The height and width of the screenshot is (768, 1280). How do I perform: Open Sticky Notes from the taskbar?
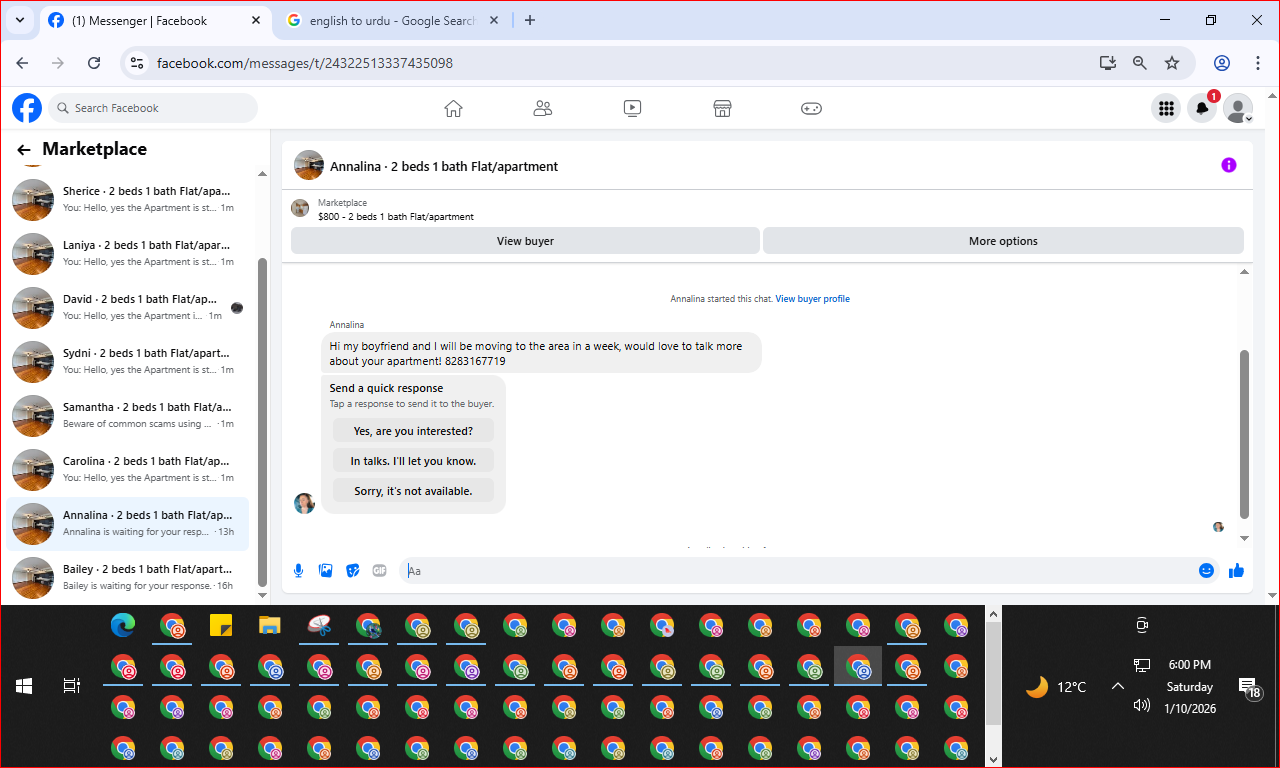(221, 626)
